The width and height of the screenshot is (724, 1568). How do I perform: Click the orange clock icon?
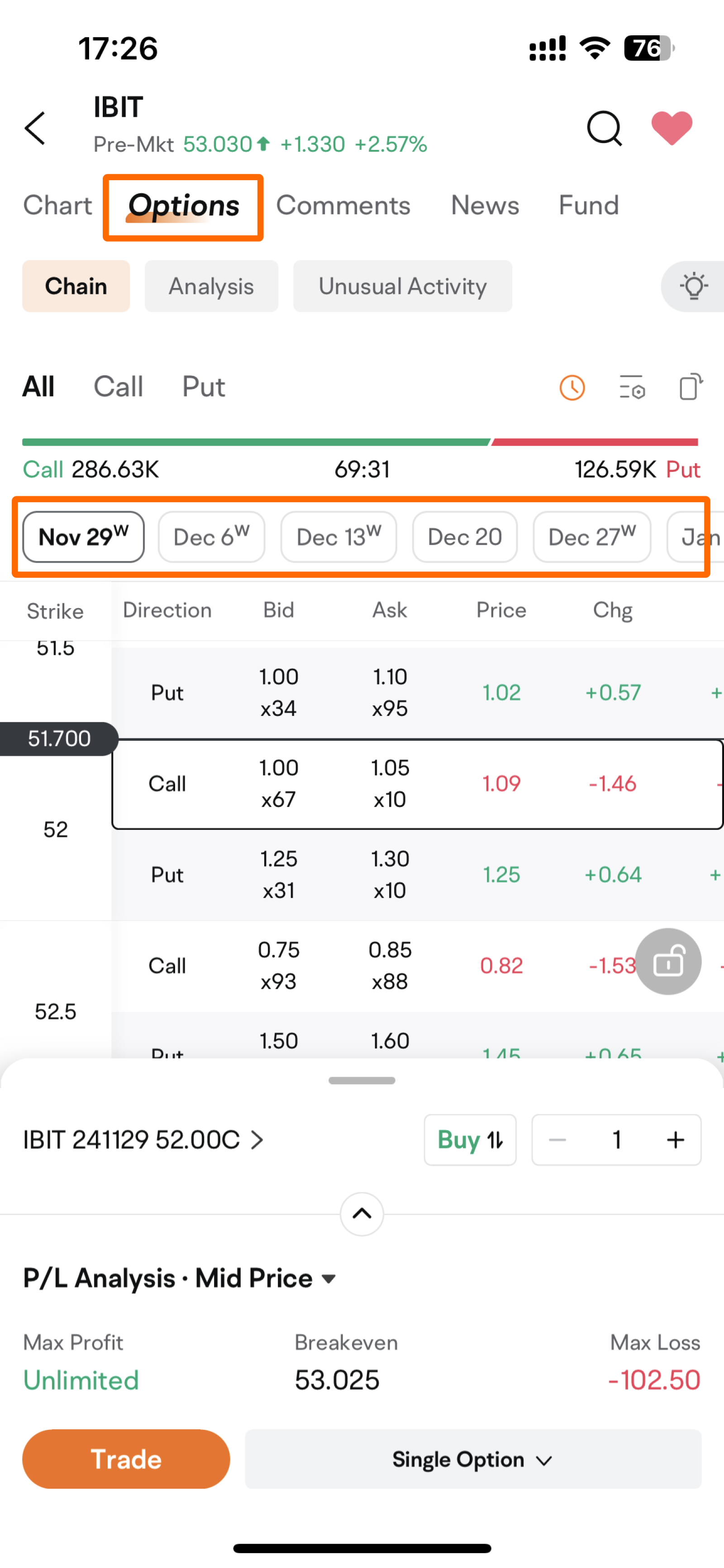(x=572, y=388)
